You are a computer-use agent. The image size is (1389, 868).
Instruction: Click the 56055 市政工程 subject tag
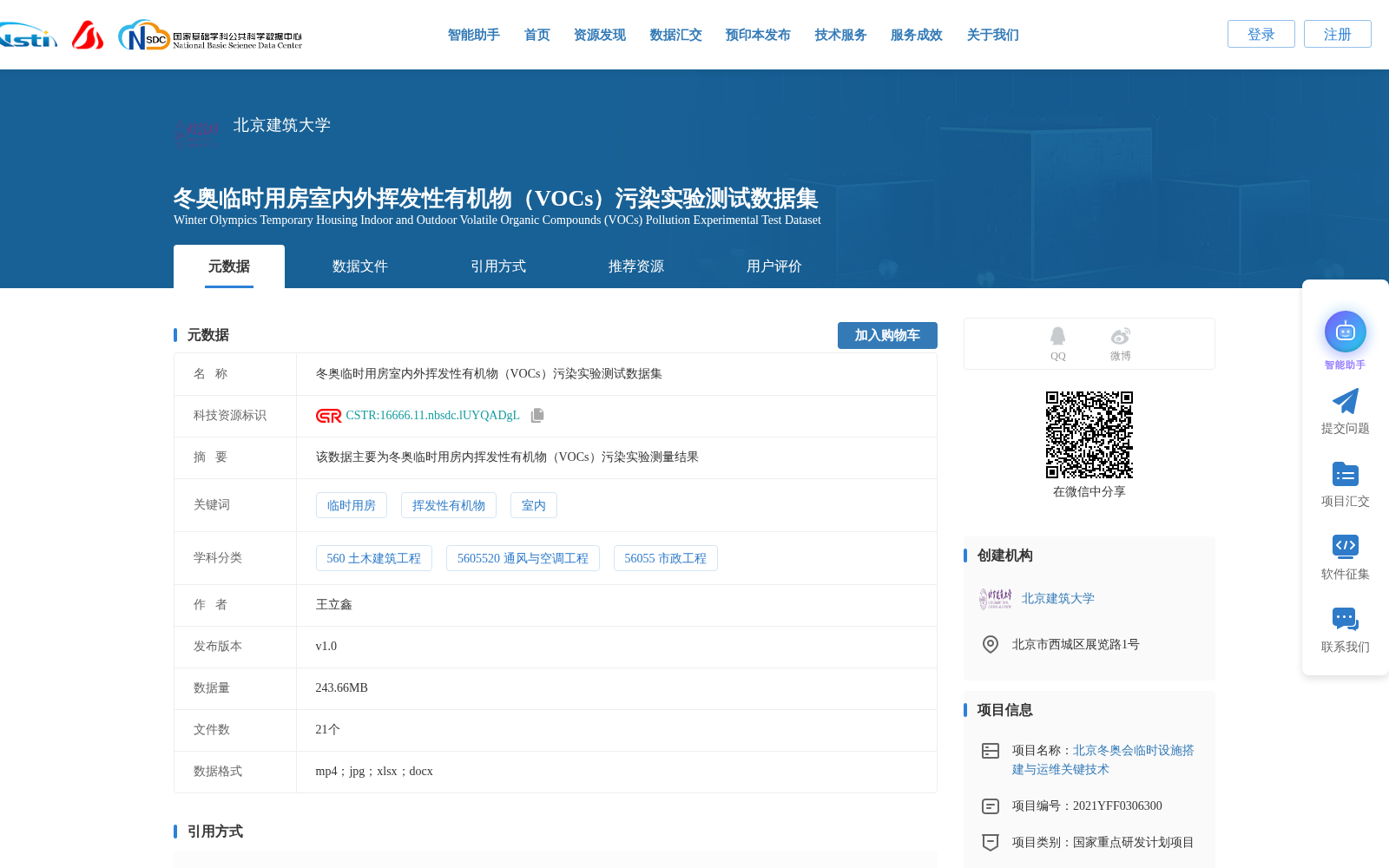pos(666,558)
